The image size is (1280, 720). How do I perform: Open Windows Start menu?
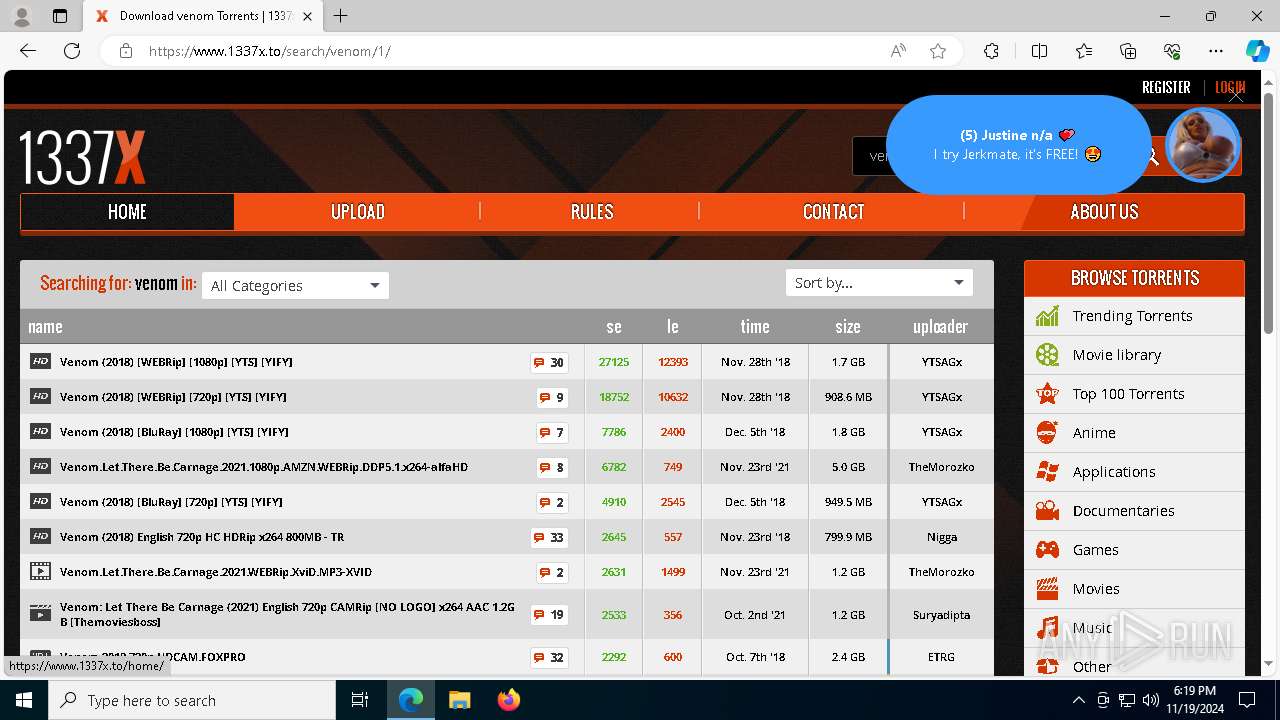24,700
